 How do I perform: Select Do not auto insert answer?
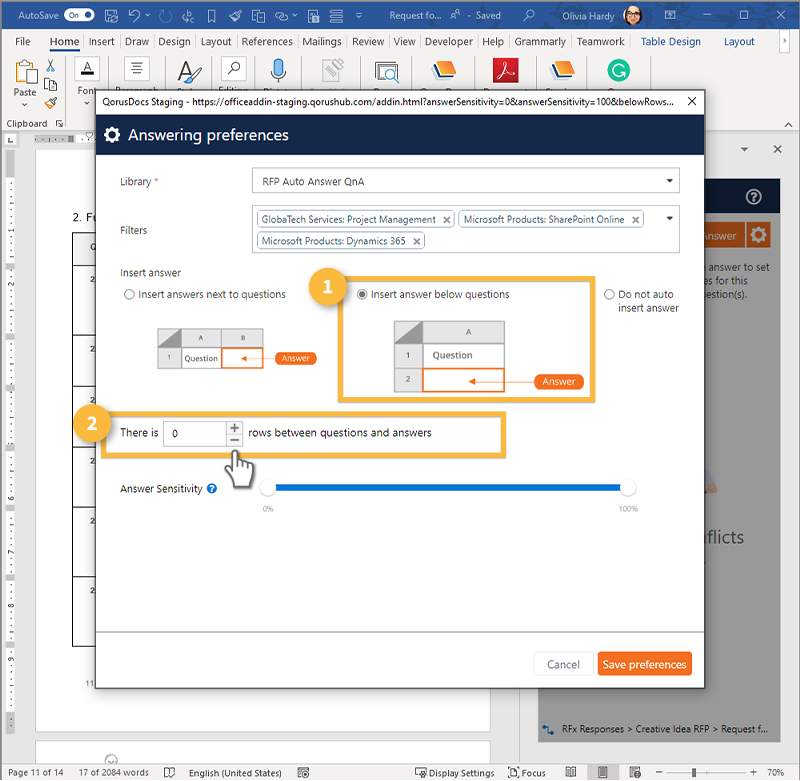tap(609, 294)
